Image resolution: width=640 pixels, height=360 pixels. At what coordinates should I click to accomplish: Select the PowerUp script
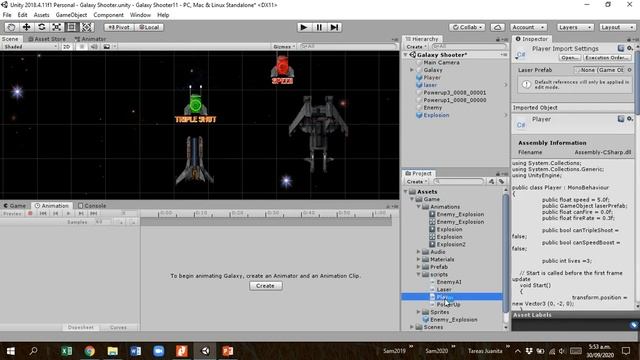pyautogui.click(x=448, y=305)
